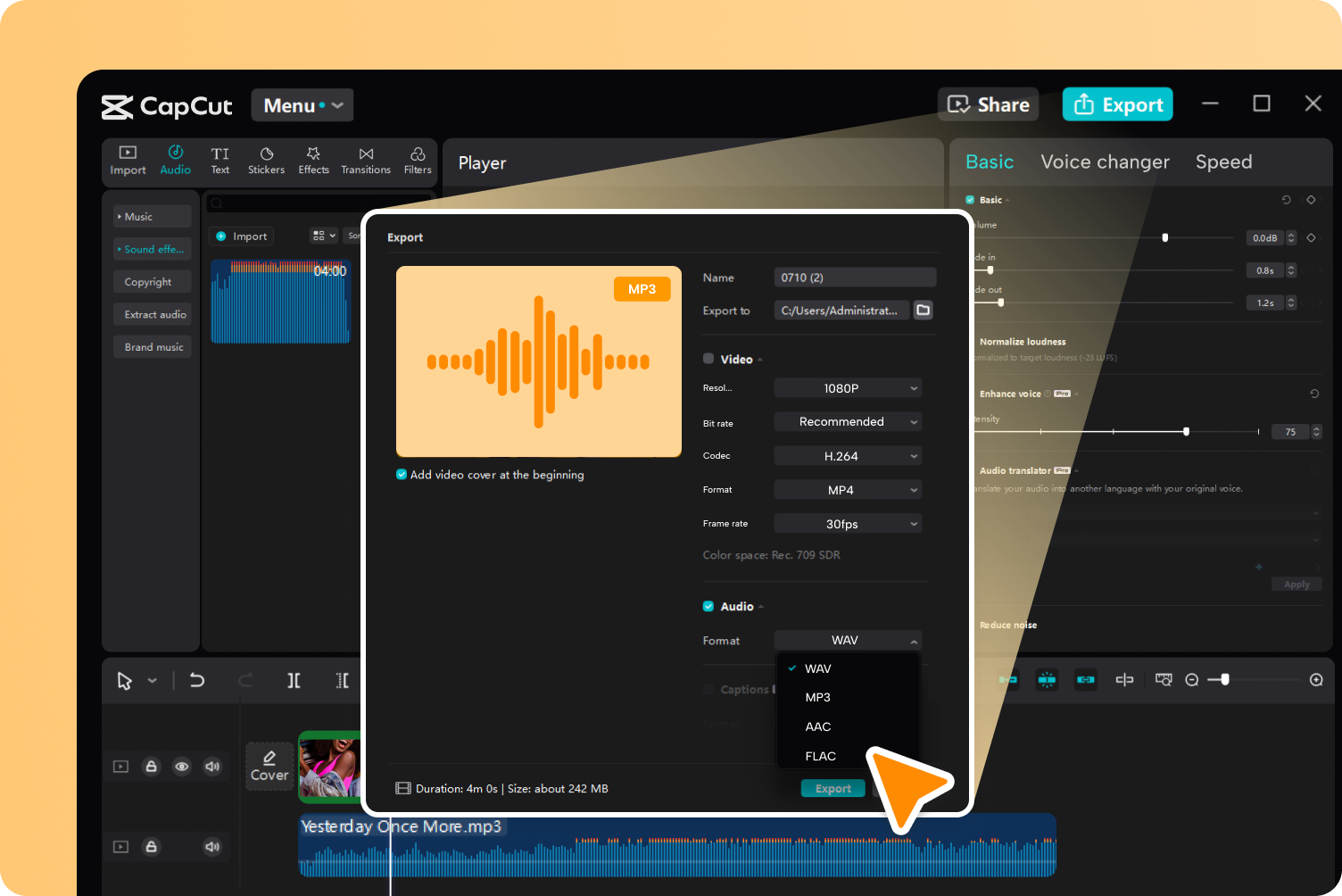Screen dimensions: 1342x896
Task: Select the Split tool in the timeline toolbar
Action: [x=294, y=680]
